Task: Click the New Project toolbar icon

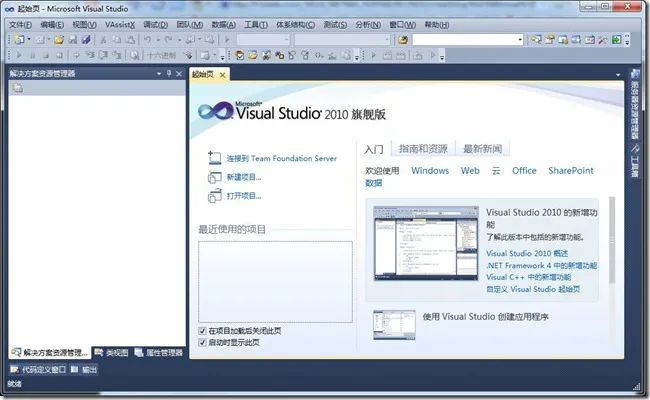Action: point(19,40)
